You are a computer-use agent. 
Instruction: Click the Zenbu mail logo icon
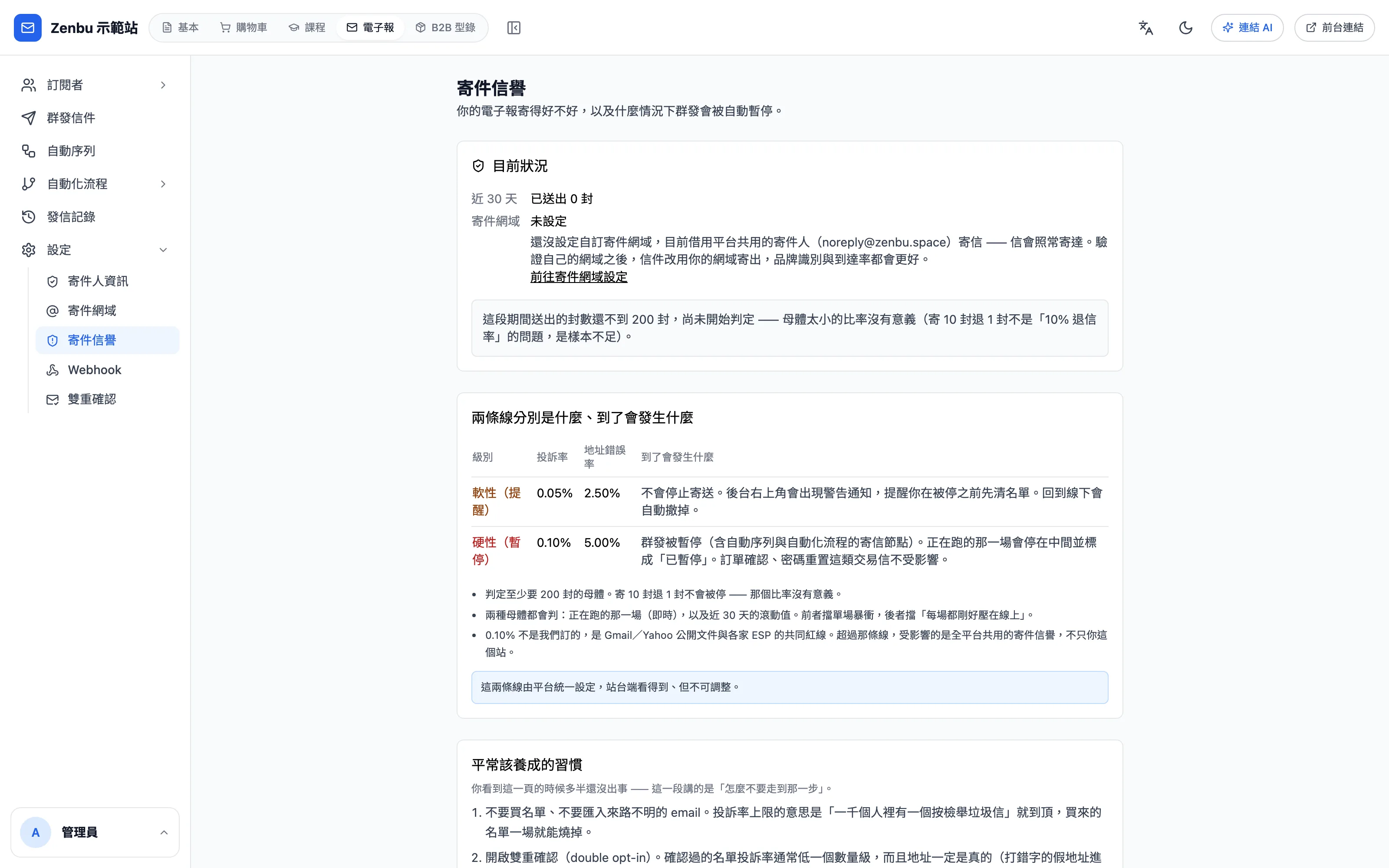coord(27,27)
